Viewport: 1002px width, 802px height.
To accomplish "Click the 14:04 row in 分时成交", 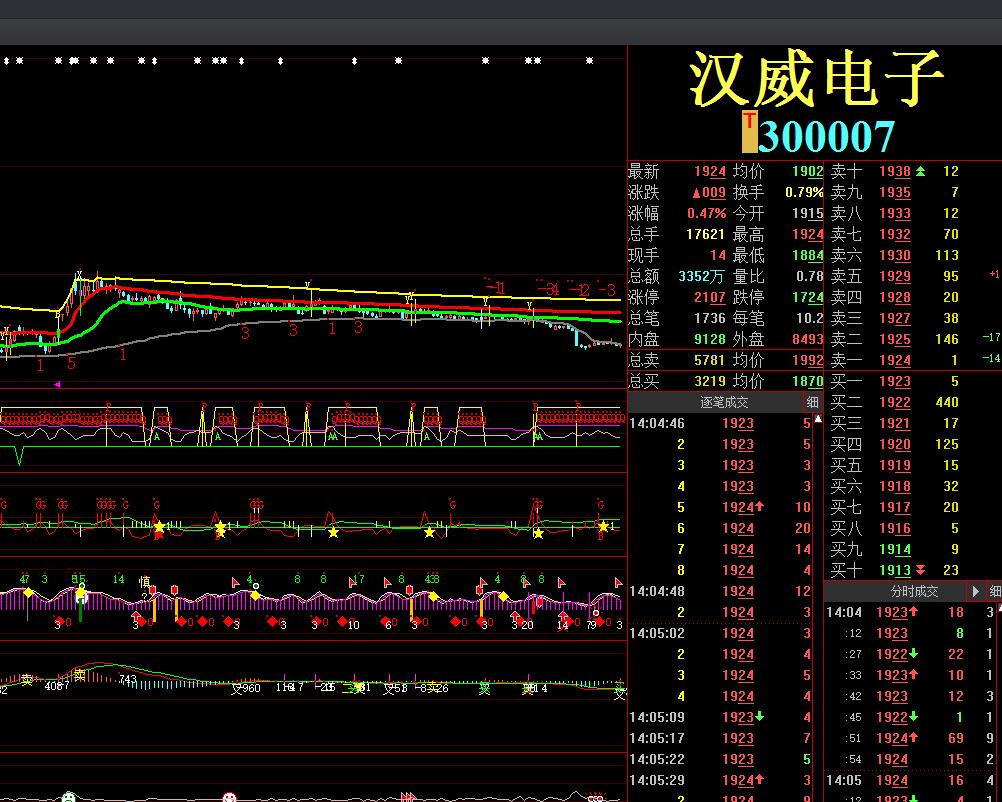I will click(911, 612).
